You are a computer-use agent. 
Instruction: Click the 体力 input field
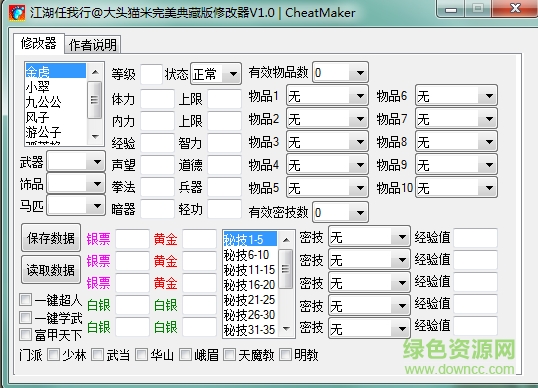(x=157, y=99)
